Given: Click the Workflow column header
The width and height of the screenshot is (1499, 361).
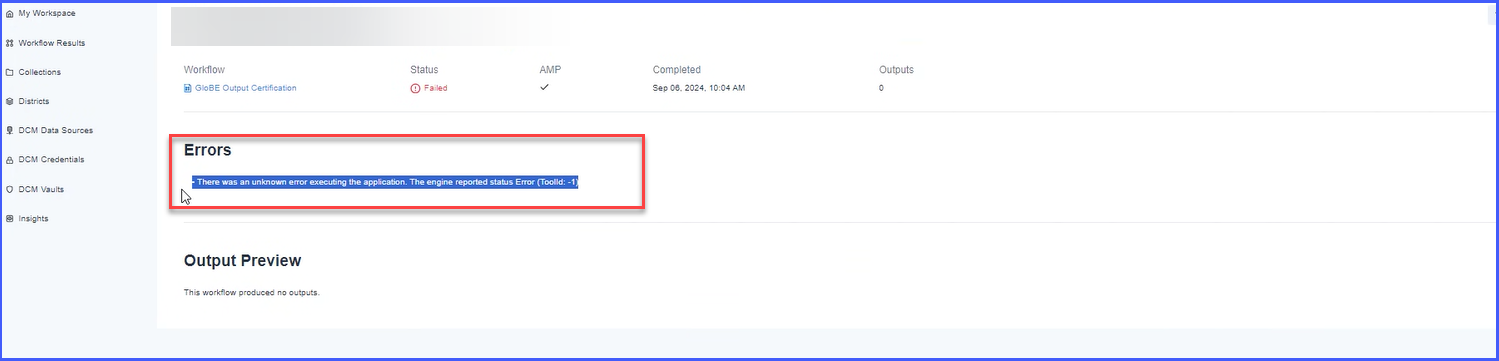Looking at the screenshot, I should [204, 70].
